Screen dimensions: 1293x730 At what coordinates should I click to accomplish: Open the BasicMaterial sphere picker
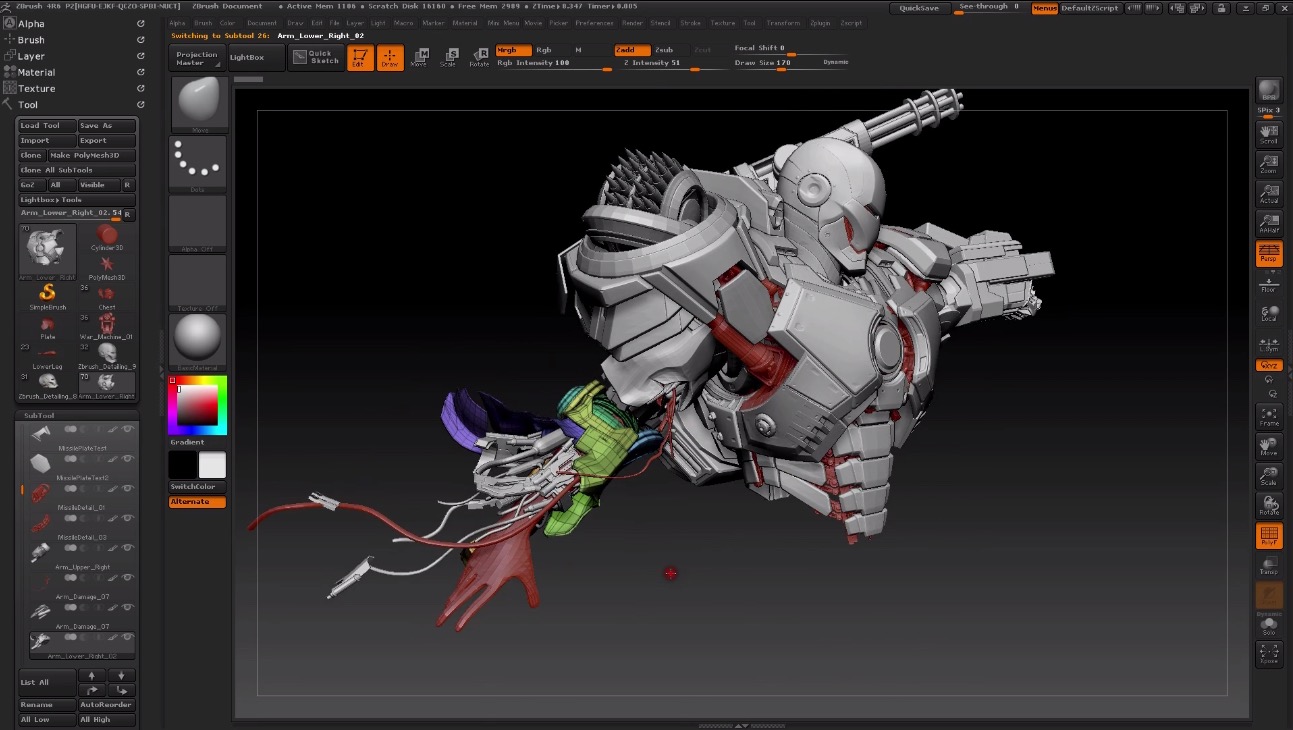pyautogui.click(x=197, y=341)
